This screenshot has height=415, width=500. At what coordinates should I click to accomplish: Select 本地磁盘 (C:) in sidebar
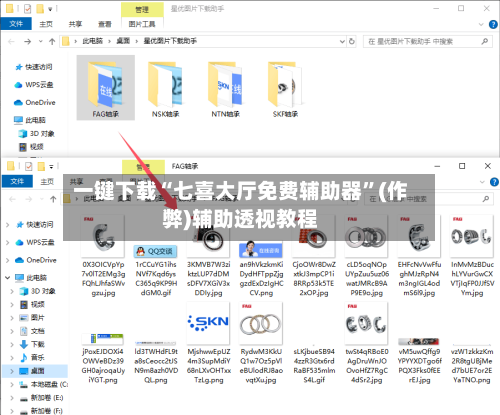[x=43, y=384]
